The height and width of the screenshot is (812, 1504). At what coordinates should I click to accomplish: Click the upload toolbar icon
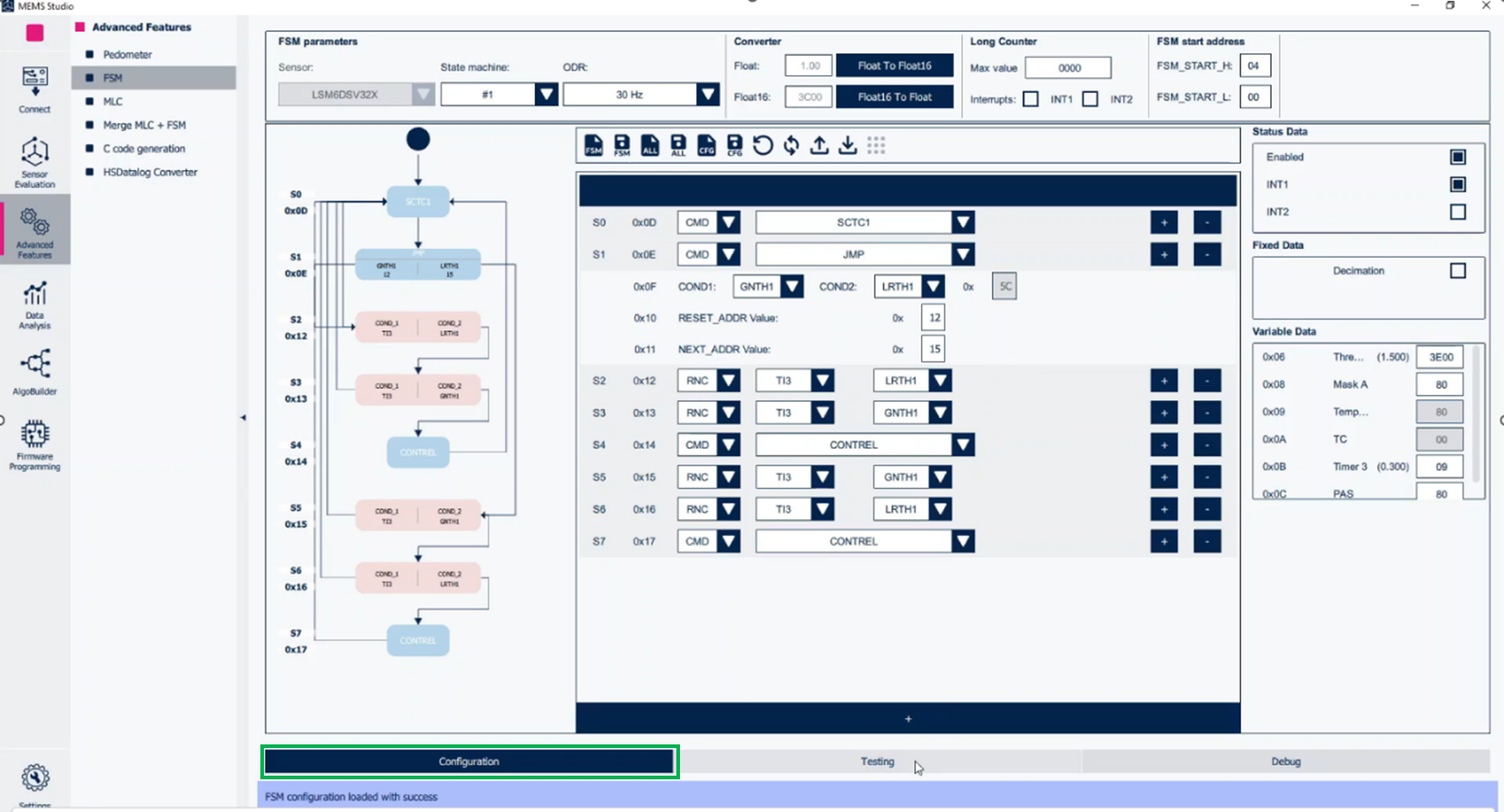coord(819,145)
